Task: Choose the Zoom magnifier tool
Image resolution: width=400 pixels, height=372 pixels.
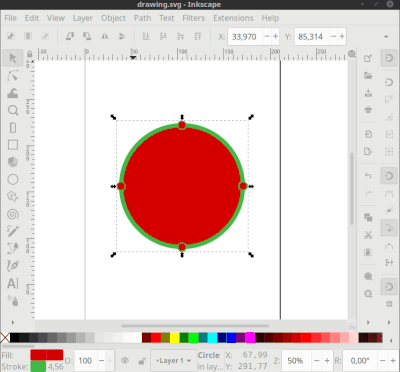Action: point(13,110)
